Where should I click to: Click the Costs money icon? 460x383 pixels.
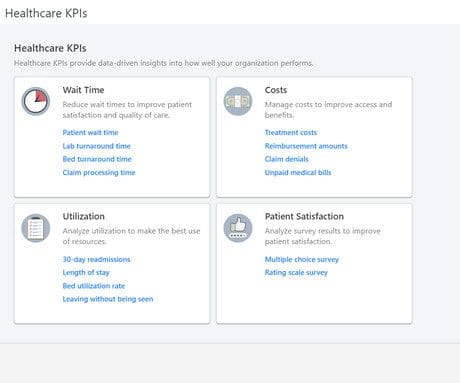tap(238, 101)
